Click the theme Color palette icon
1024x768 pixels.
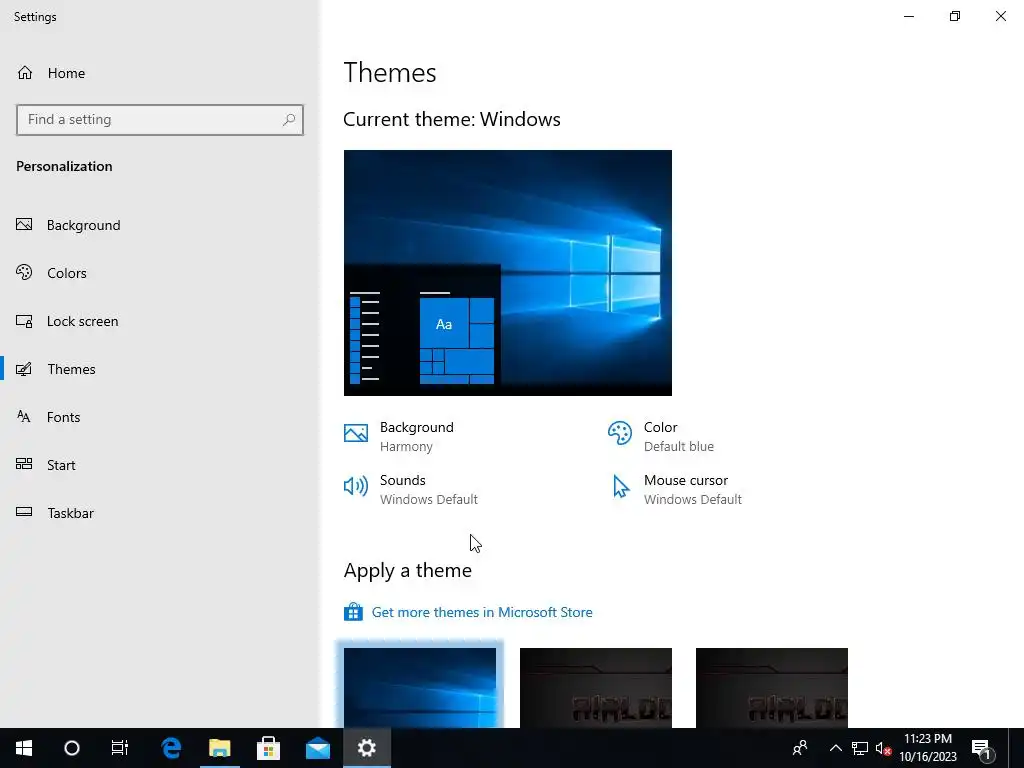tap(620, 433)
